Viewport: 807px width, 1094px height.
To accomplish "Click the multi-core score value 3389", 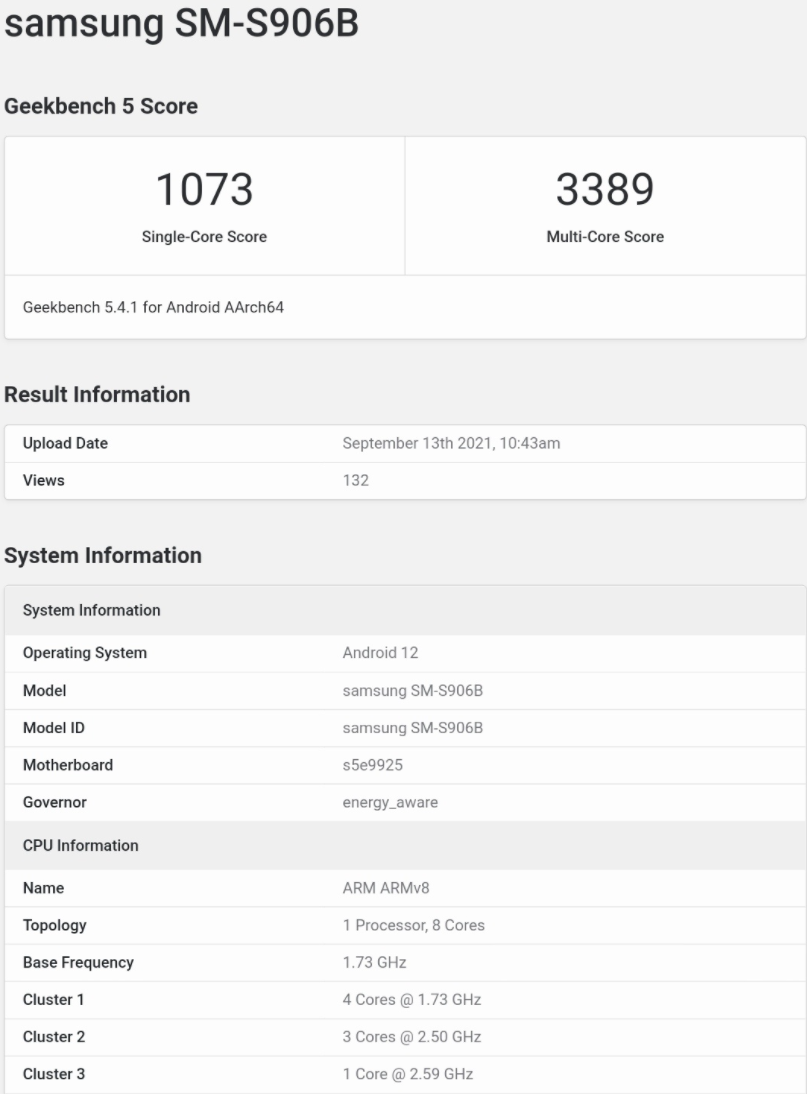I will (605, 189).
